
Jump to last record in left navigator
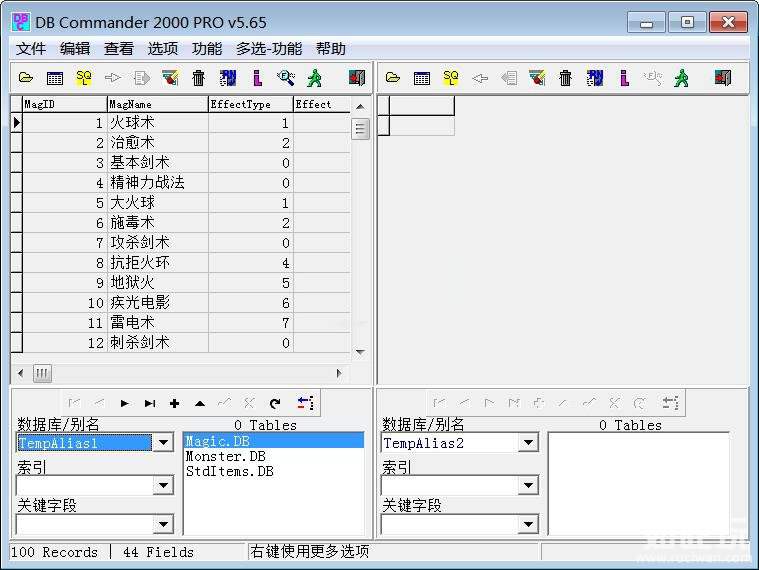pos(149,403)
